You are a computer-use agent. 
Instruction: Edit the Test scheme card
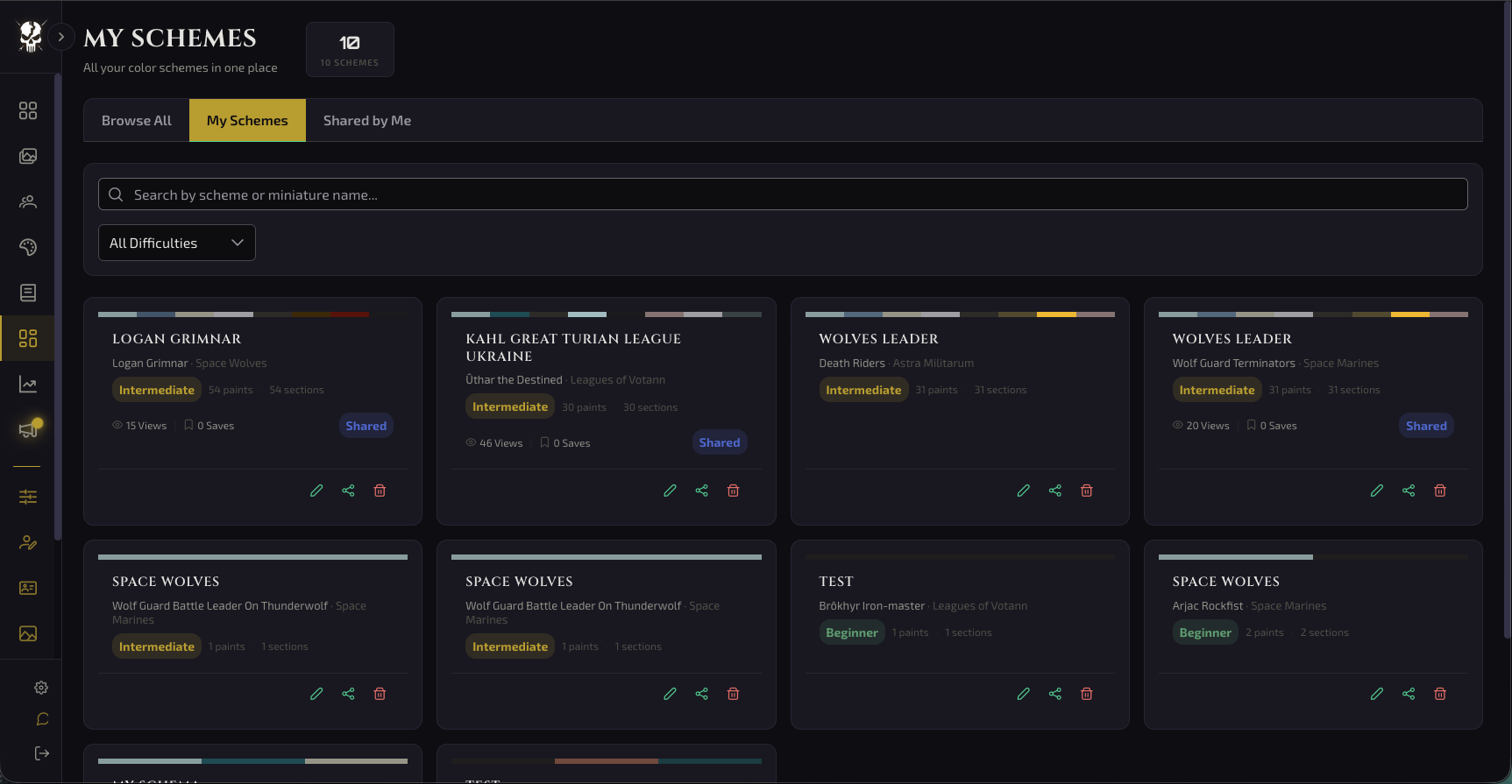[1023, 694]
